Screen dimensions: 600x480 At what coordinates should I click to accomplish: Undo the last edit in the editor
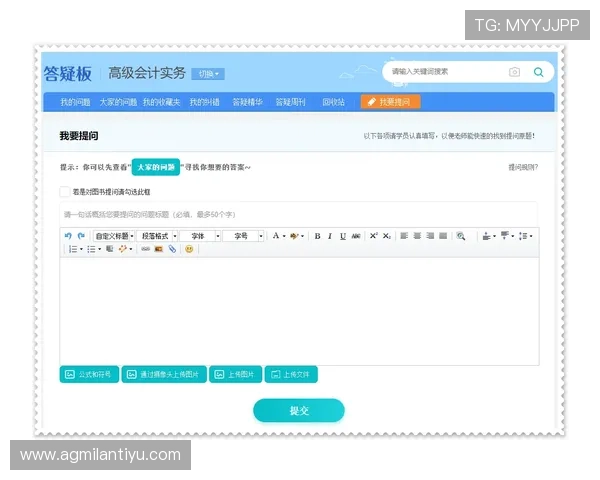(x=68, y=236)
